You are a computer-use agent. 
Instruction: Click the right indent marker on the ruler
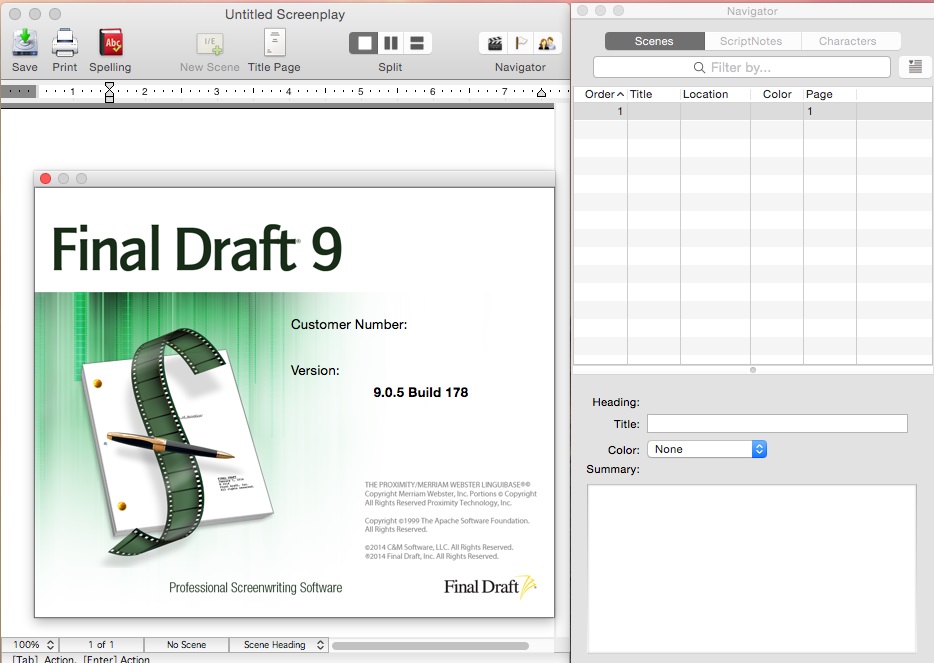[541, 92]
